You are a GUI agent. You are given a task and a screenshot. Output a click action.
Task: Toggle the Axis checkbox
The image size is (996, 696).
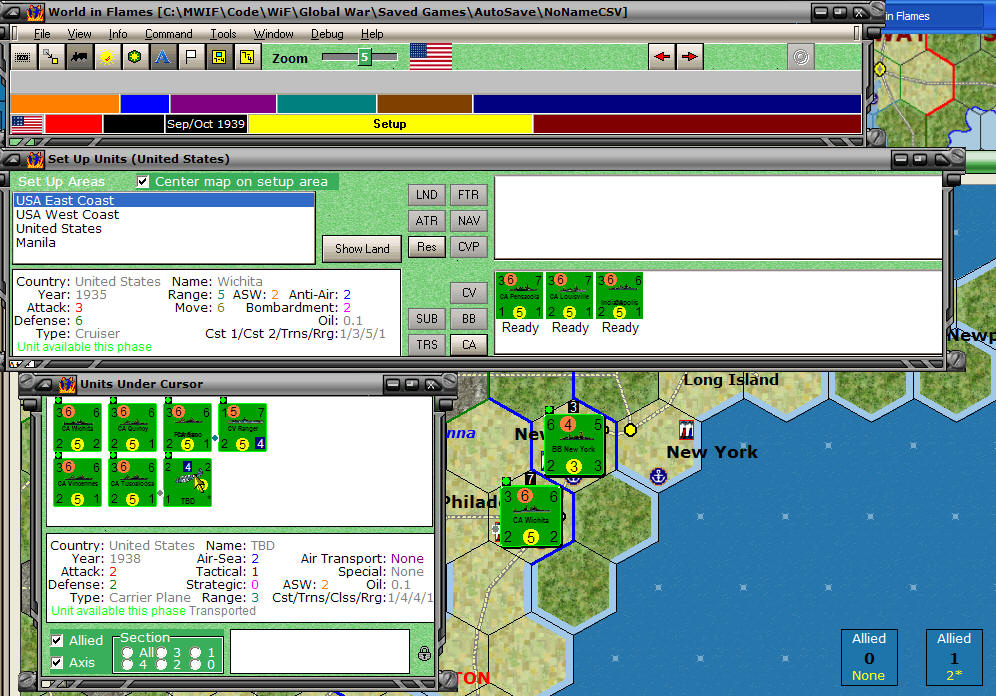click(57, 661)
